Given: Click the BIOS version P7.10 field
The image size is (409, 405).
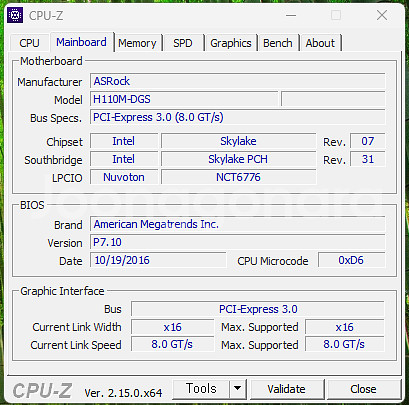Looking at the screenshot, I should 238,242.
